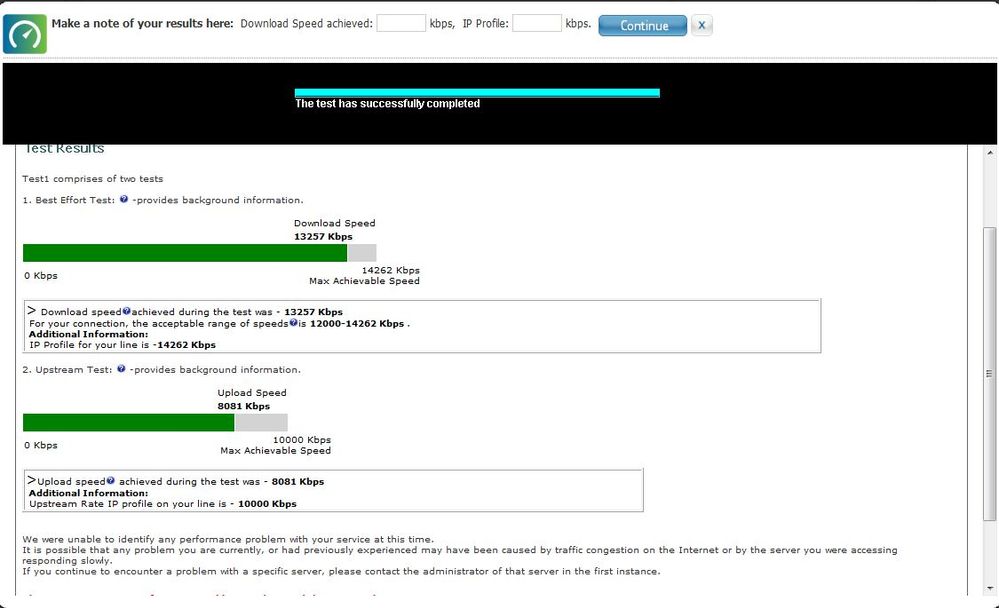The image size is (999, 608).
Task: Click the IP Profile input box
Action: [x=536, y=22]
